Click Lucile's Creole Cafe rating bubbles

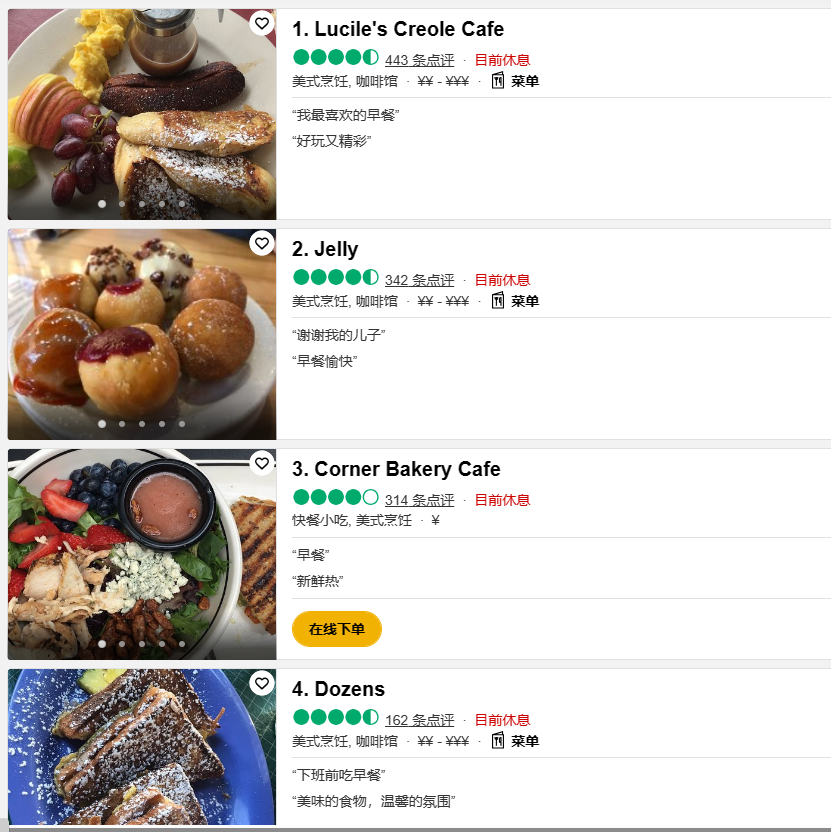[x=336, y=58]
